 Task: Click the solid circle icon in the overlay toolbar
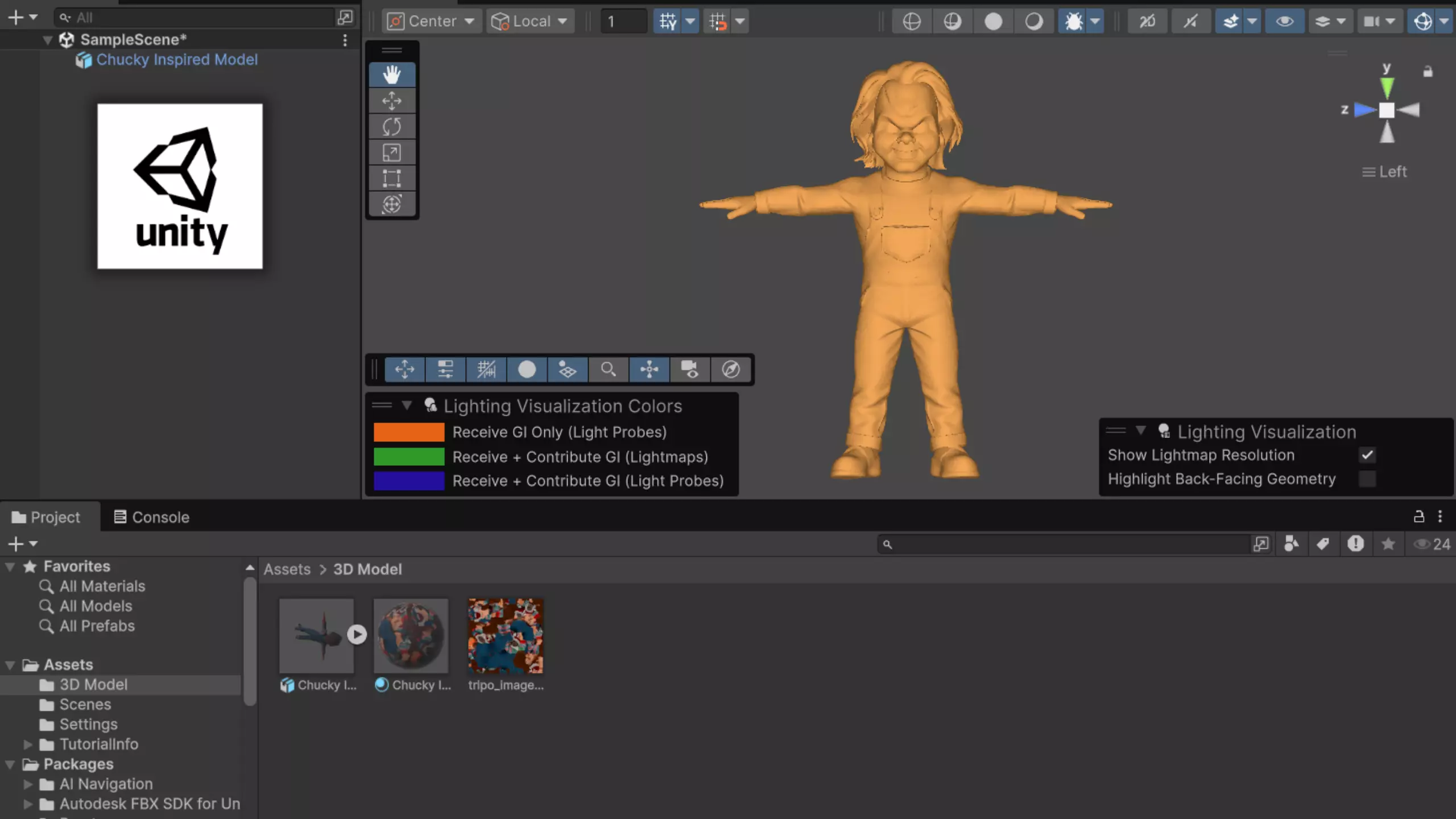pos(527,369)
